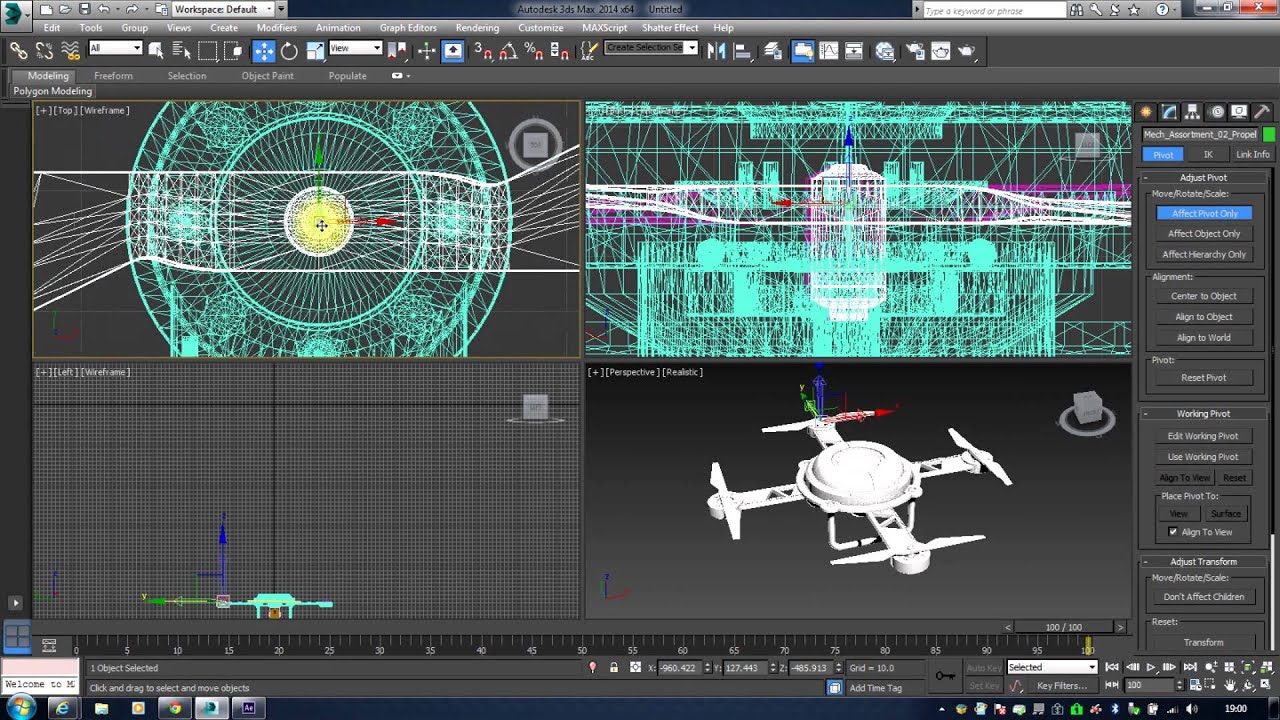Open the Graph Editors menu
This screenshot has height=720, width=1280.
[408, 28]
